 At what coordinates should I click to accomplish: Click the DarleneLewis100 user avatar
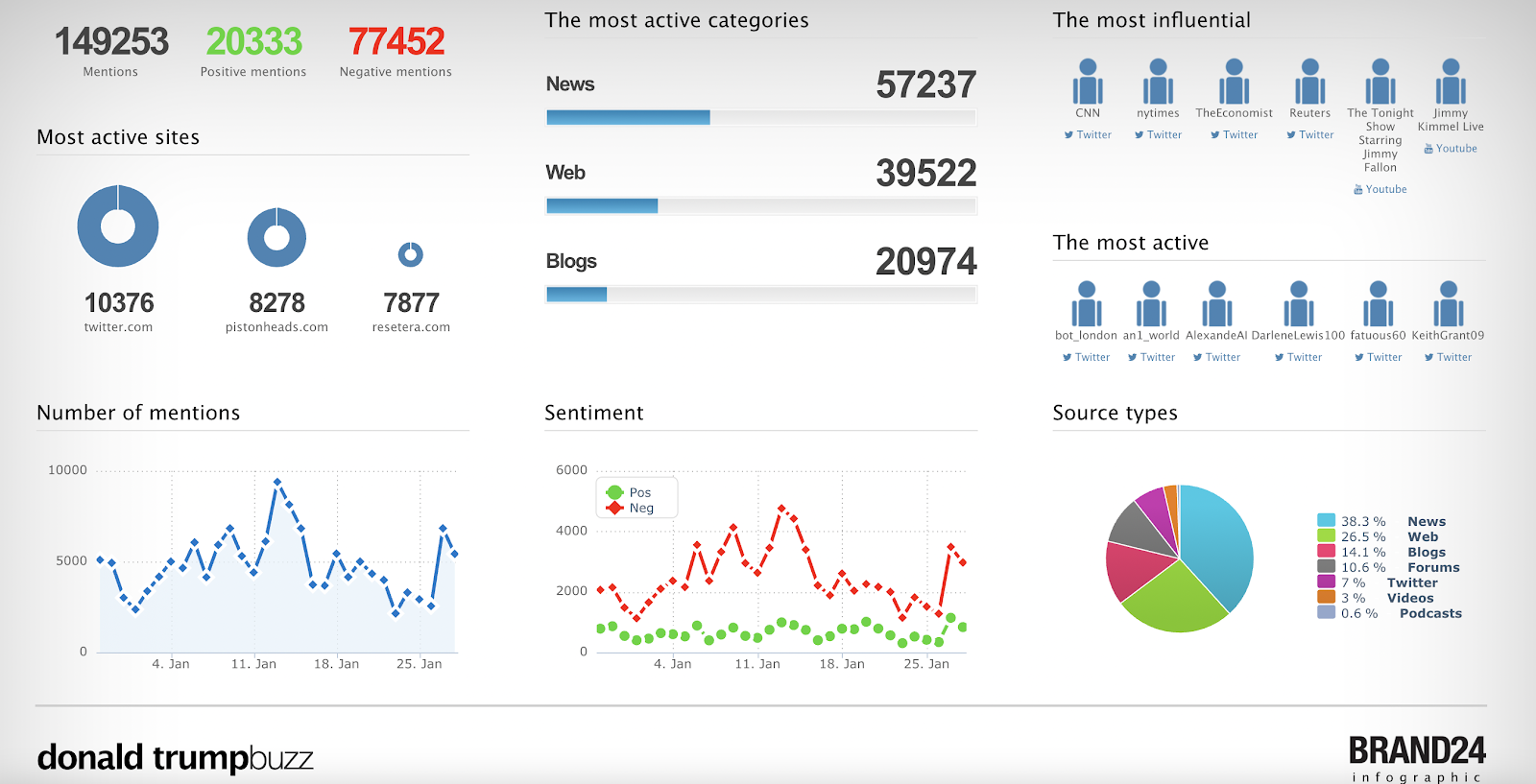click(x=1298, y=304)
